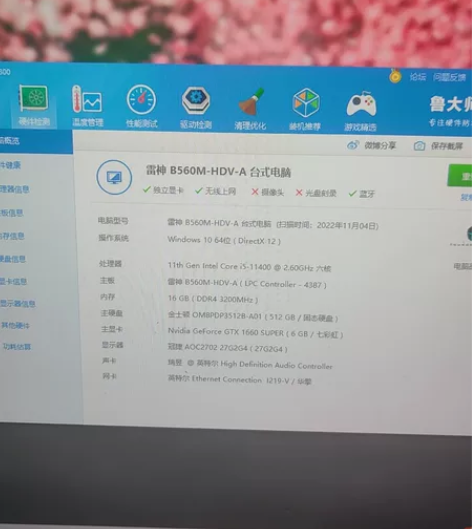Select 显卡信息 sidebar item
The width and height of the screenshot is (472, 529).
[x=13, y=281]
